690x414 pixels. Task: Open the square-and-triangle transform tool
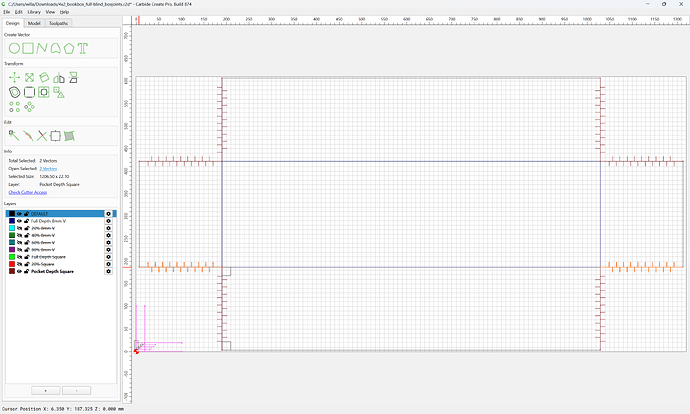(x=59, y=92)
